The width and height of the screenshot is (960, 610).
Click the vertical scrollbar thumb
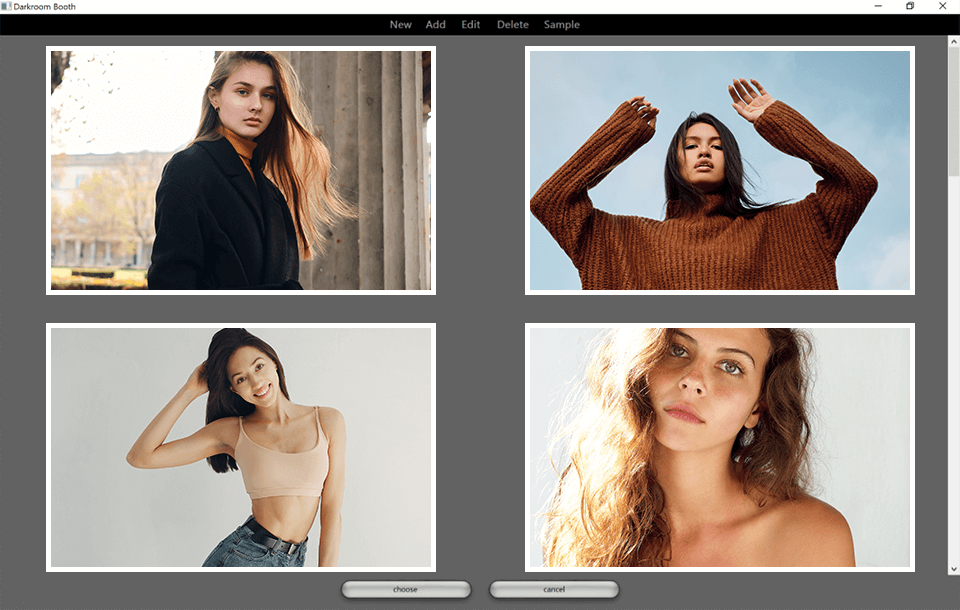click(x=953, y=110)
